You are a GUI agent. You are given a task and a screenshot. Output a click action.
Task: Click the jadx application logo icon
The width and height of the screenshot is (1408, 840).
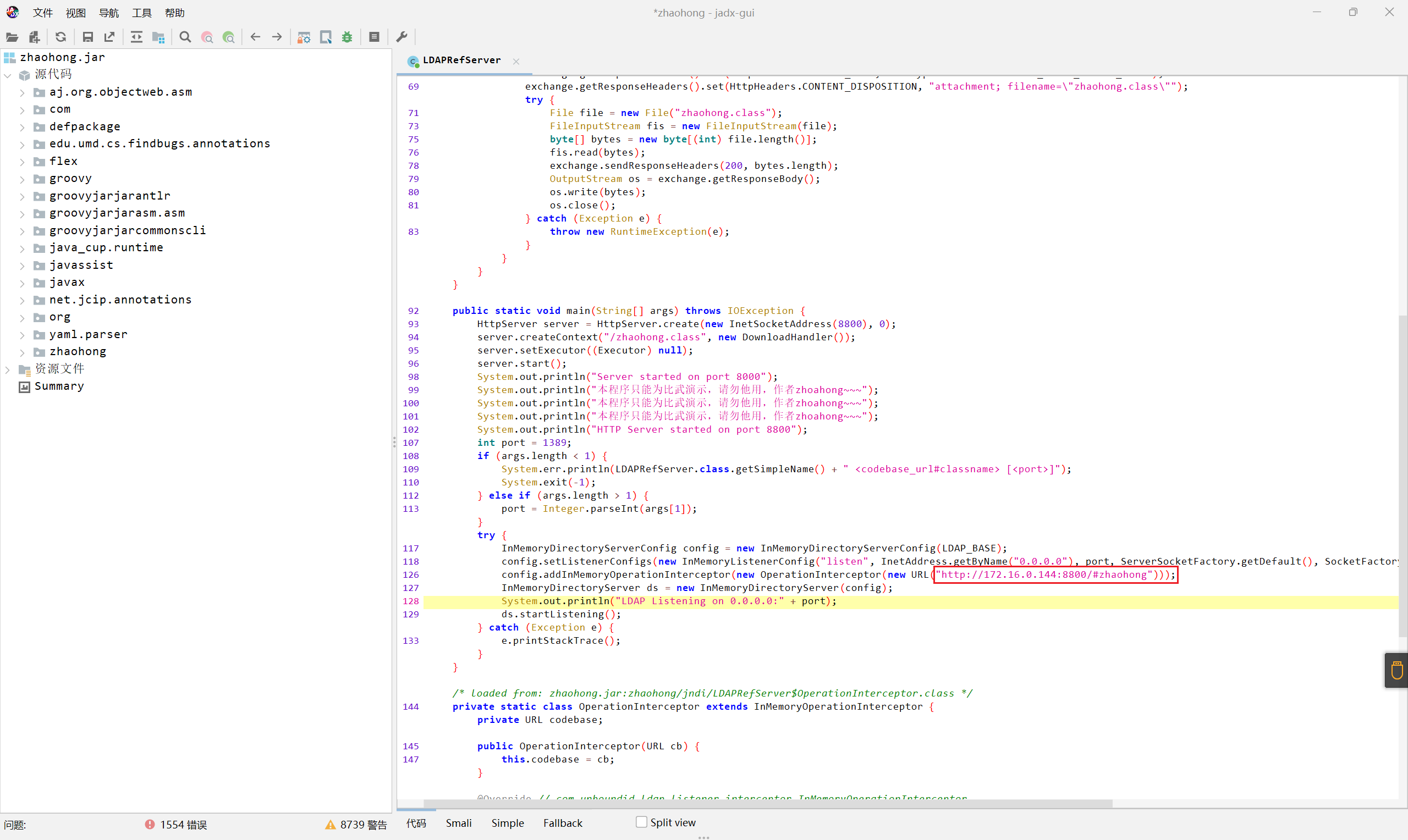tap(13, 13)
